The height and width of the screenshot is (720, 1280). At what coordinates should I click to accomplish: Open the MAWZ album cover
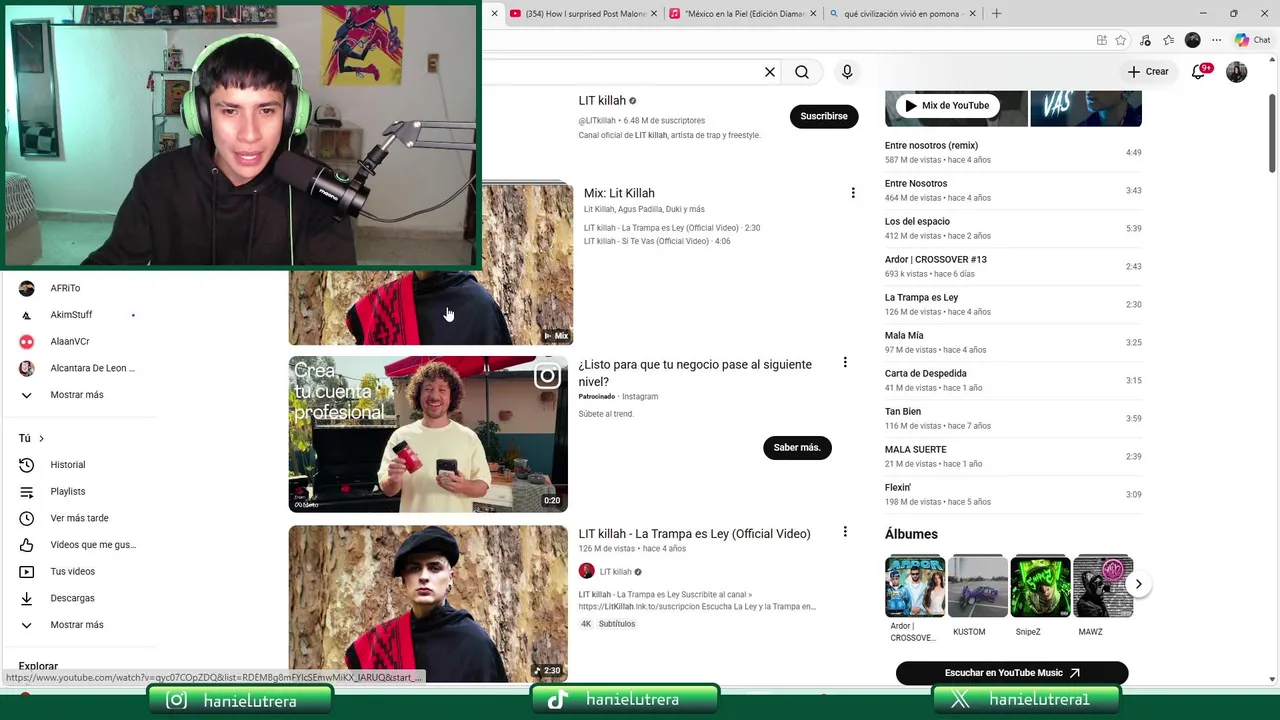pyautogui.click(x=1103, y=586)
